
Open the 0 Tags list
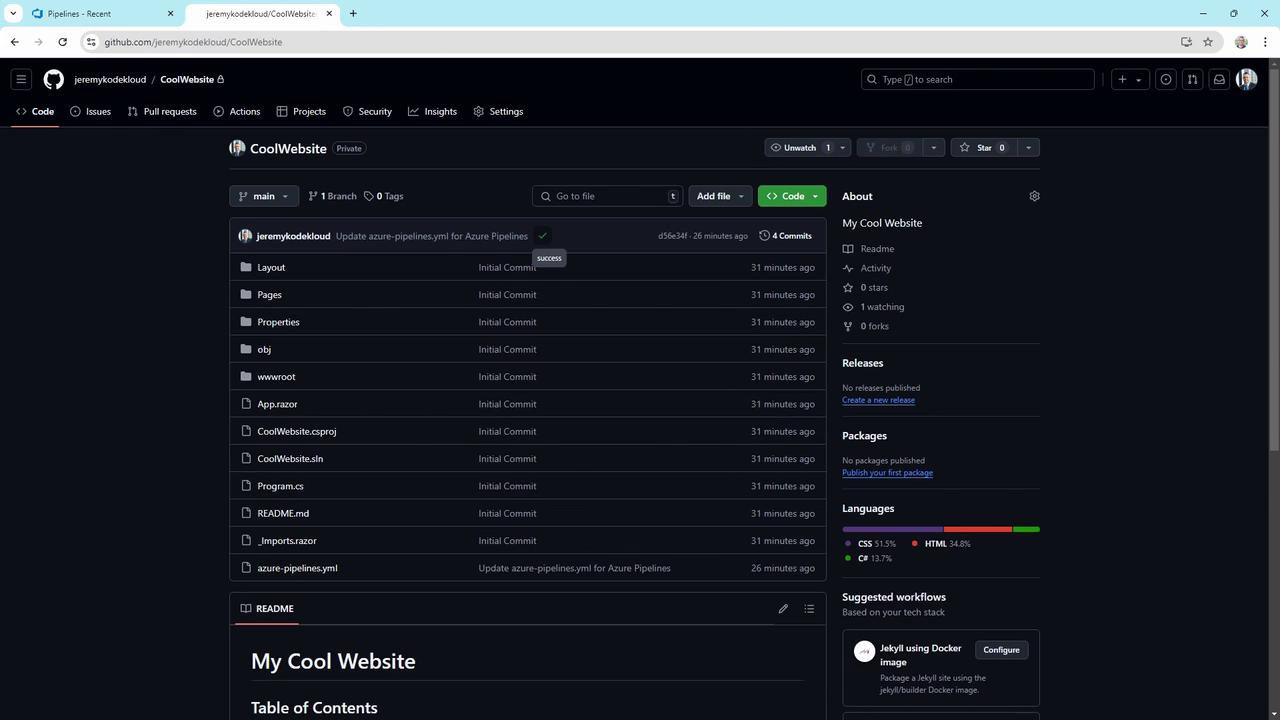click(384, 196)
